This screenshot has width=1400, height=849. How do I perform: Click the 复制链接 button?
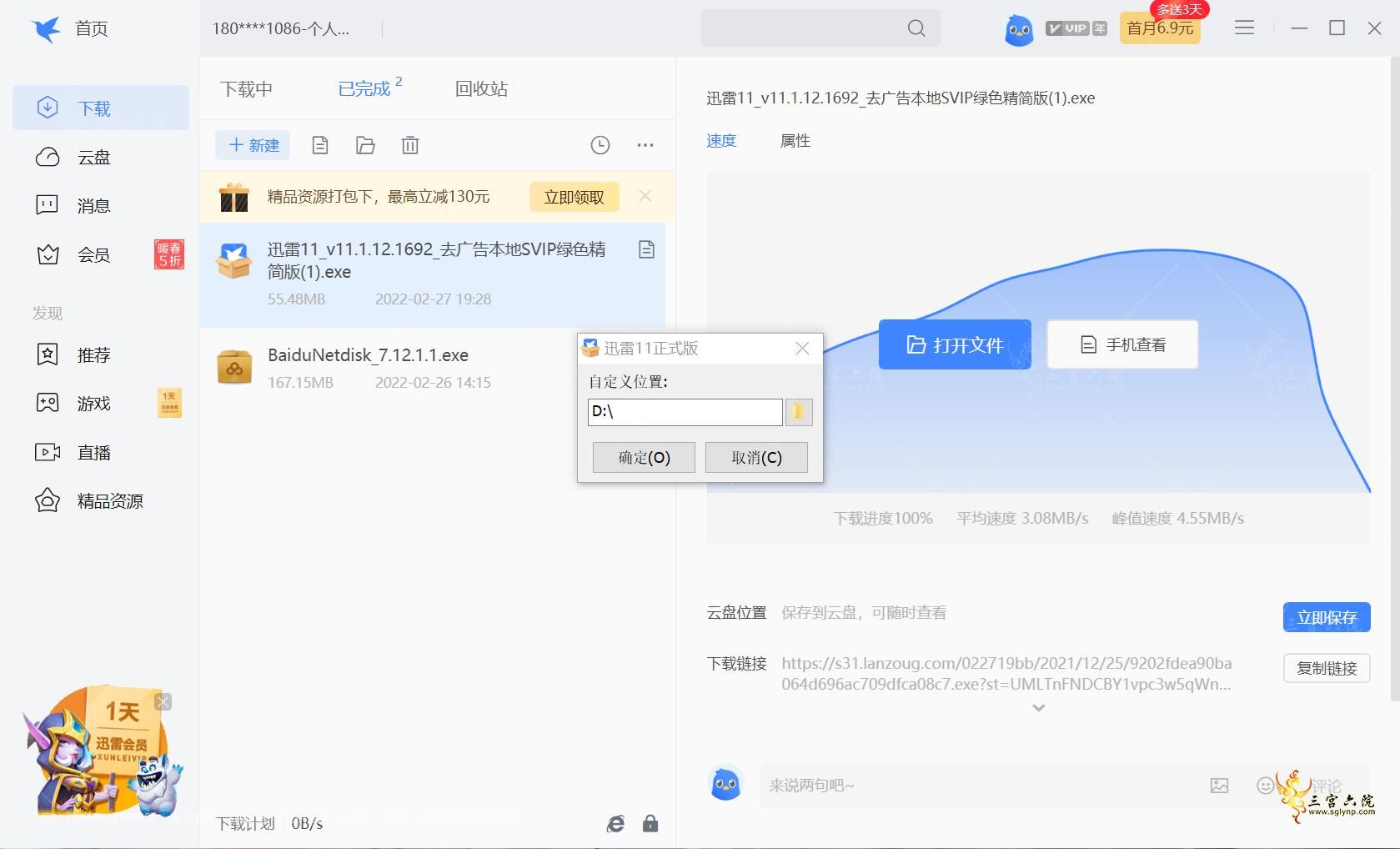point(1327,668)
